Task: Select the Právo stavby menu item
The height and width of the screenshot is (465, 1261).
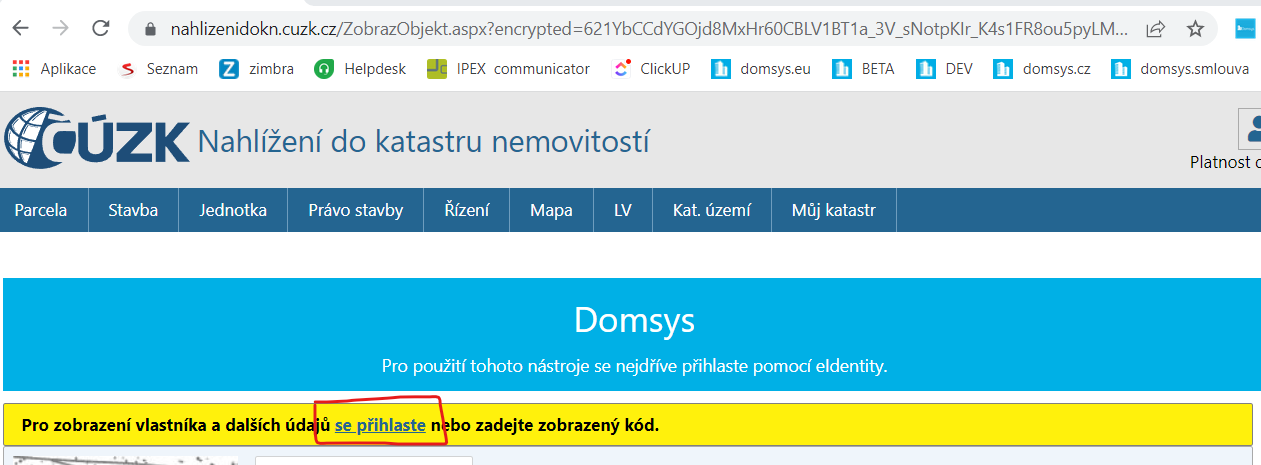Action: pyautogui.click(x=356, y=210)
